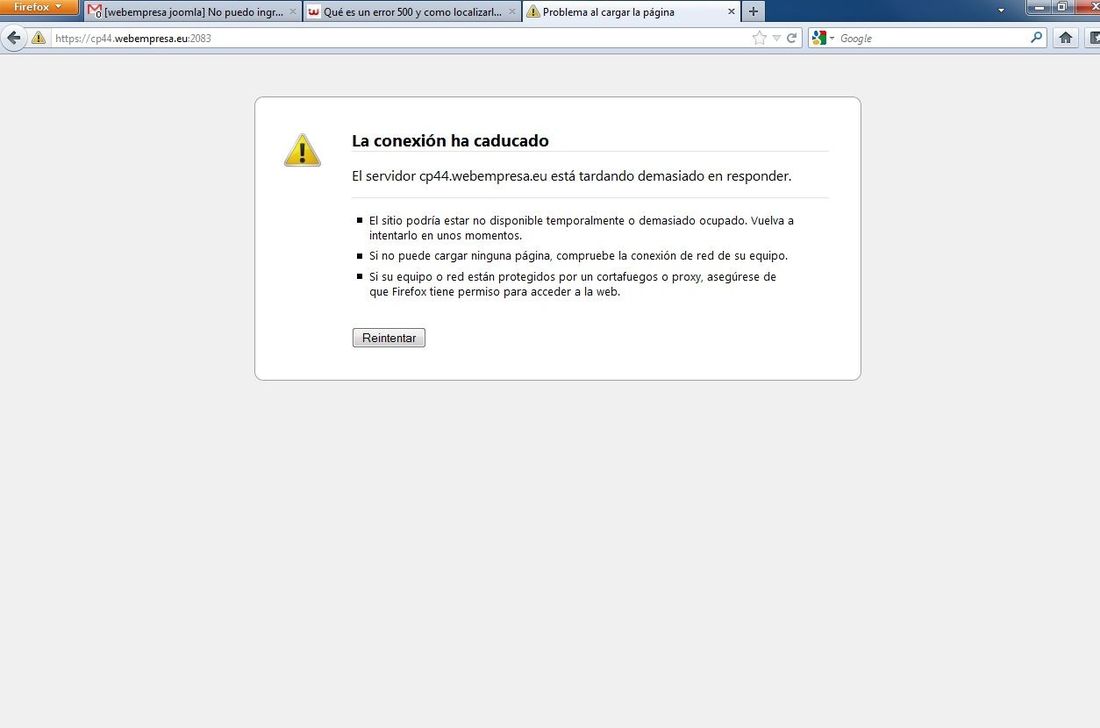Screen dimensions: 1100x728
Task: Close the Gmail webempresa joomla tab
Action: (x=293, y=11)
